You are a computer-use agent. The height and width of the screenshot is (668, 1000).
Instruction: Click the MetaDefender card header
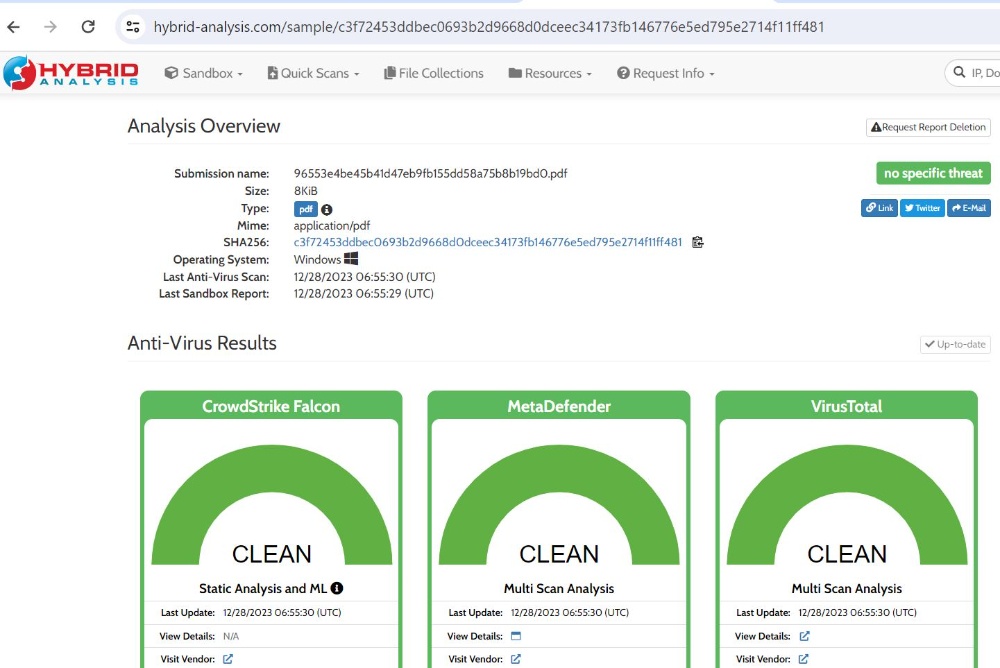(x=559, y=406)
